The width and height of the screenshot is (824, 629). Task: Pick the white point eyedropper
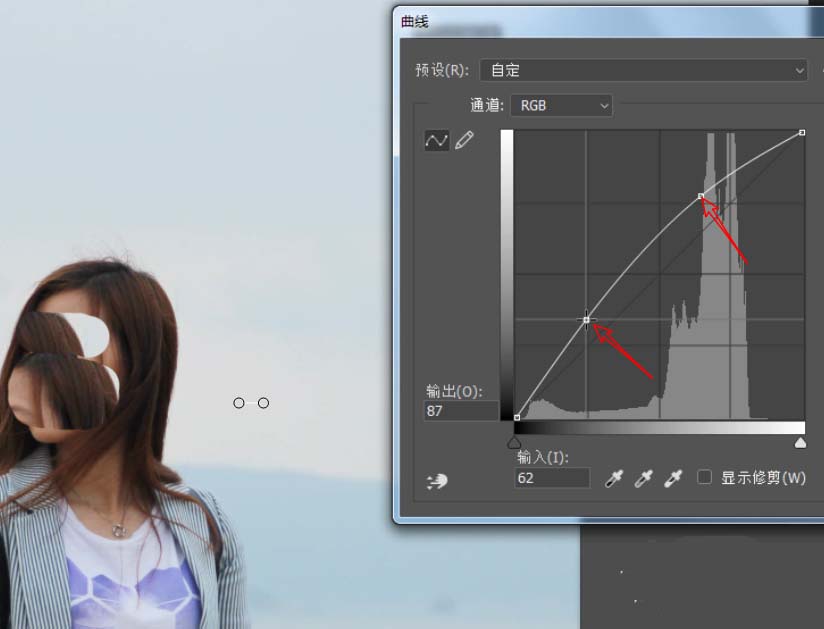(x=673, y=478)
